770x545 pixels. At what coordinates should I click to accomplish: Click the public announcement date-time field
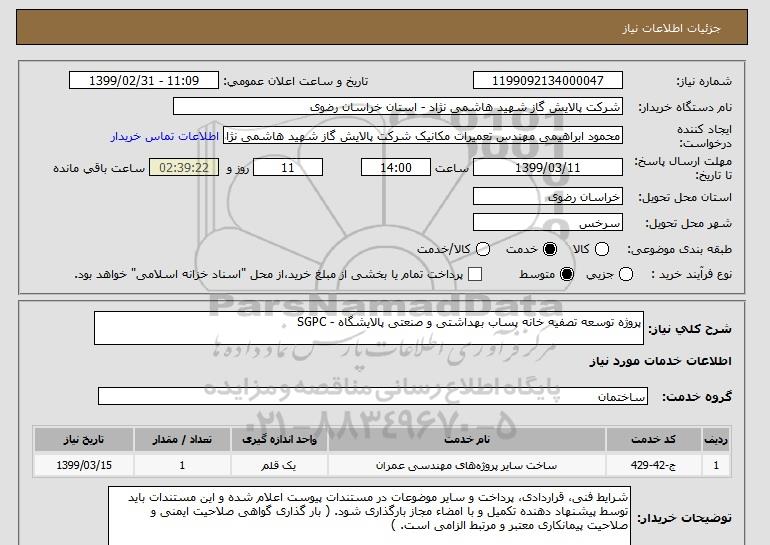144,81
